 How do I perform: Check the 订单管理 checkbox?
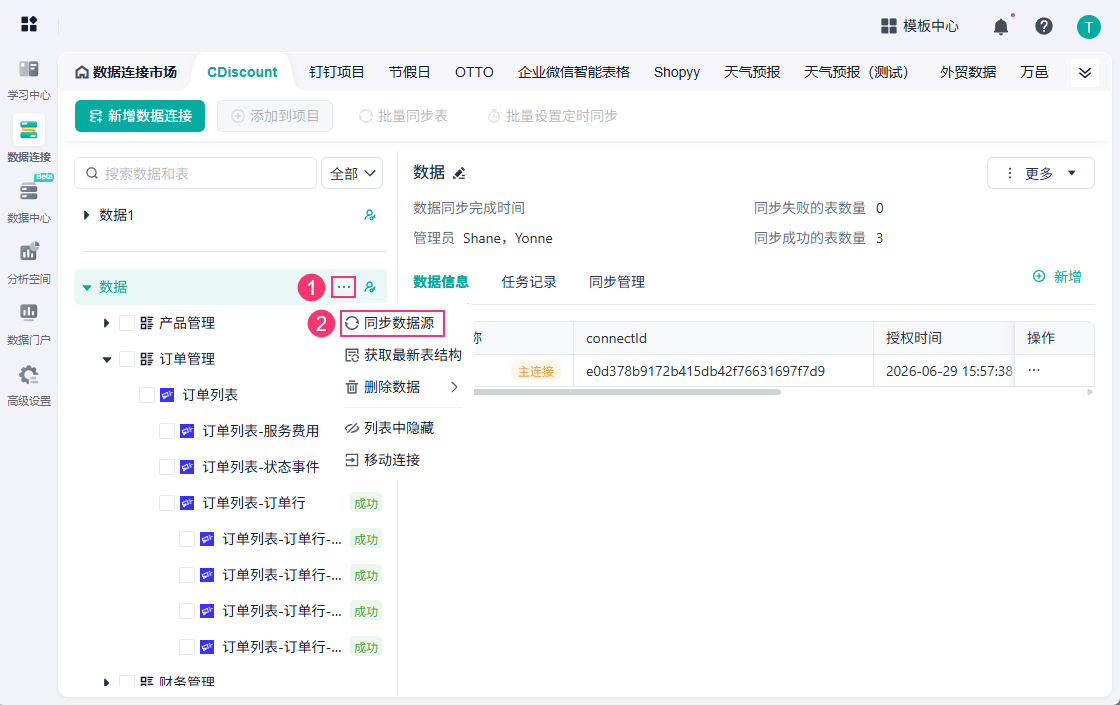126,359
